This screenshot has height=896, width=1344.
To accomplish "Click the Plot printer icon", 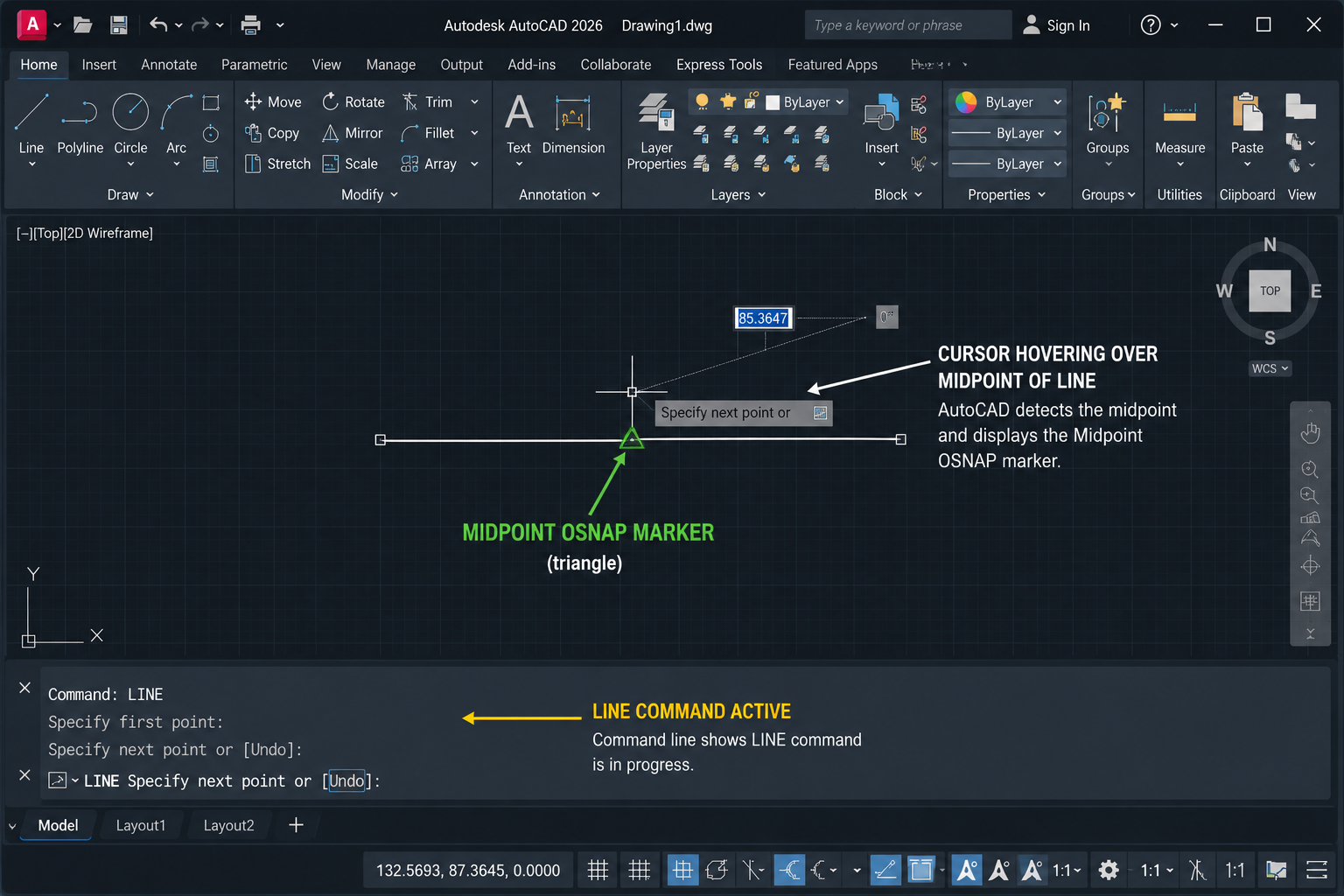I will 251,25.
